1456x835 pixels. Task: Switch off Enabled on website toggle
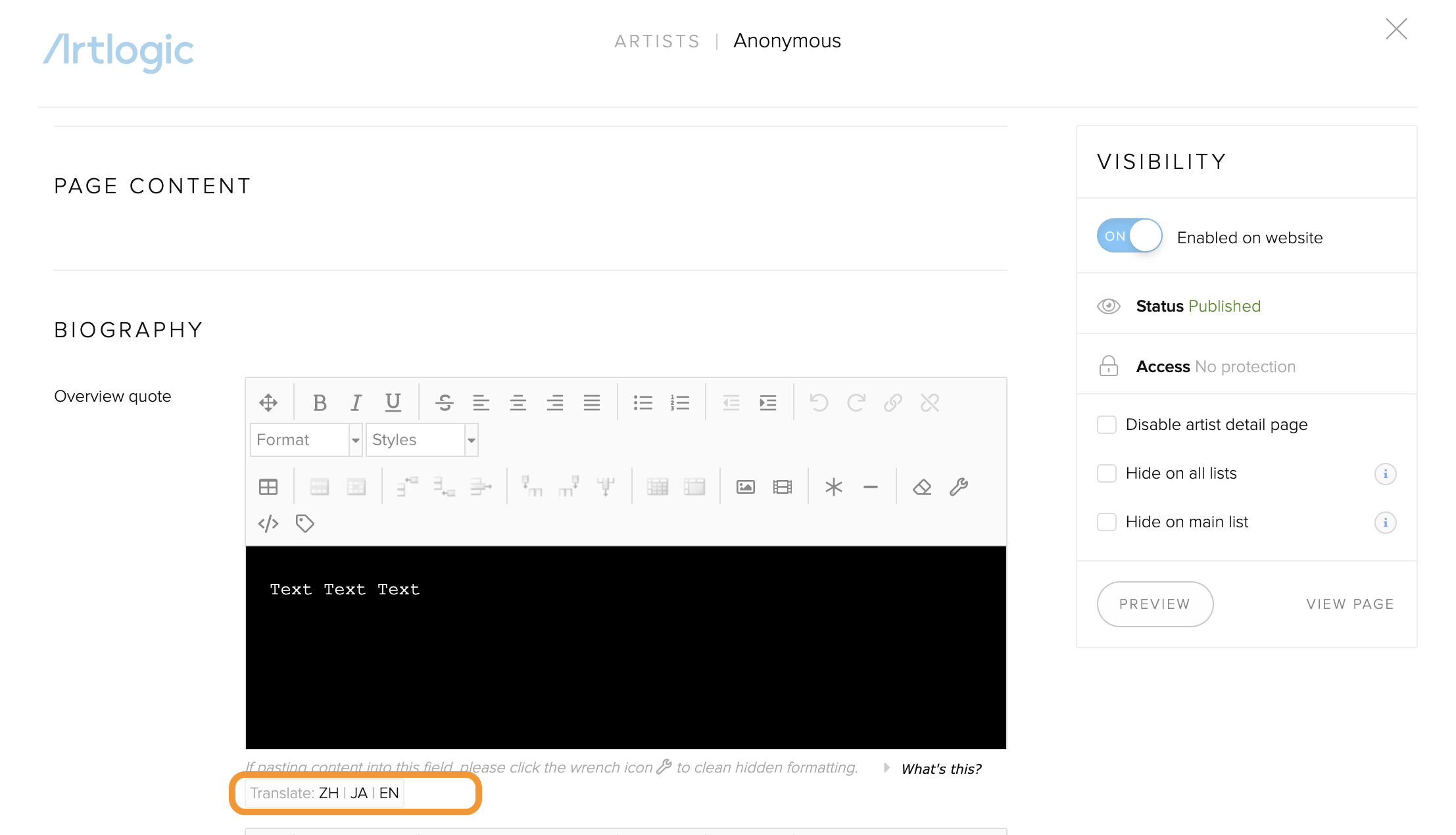1129,236
